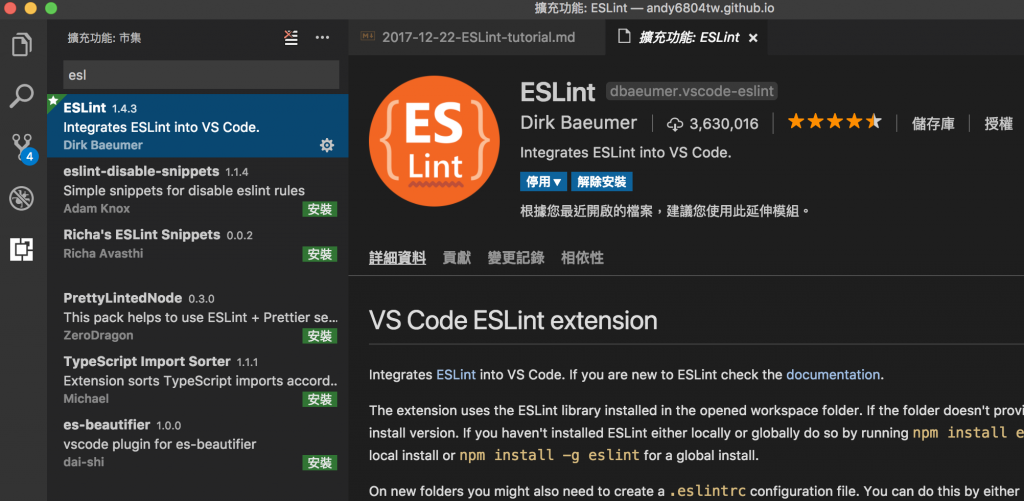The image size is (1024, 501).
Task: Open the Search view in activity bar
Action: (x=22, y=96)
